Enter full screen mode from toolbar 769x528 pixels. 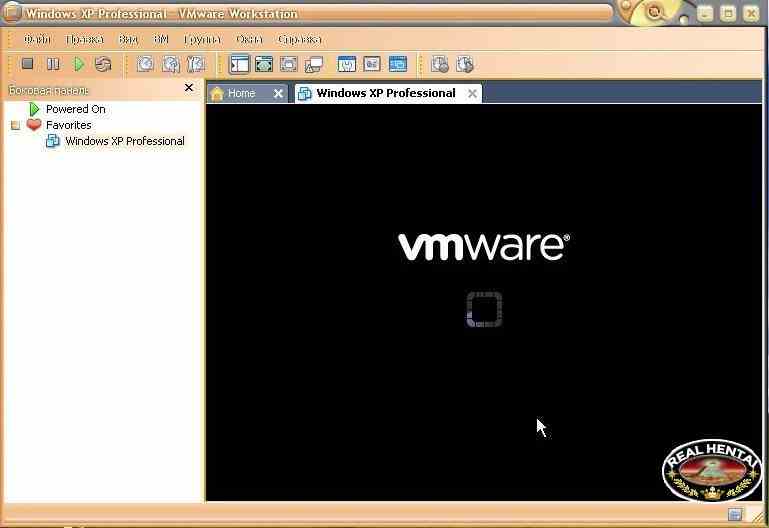coord(264,64)
